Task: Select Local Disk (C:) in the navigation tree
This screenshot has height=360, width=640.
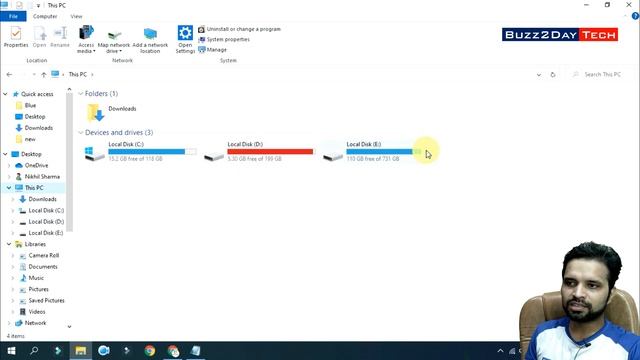Action: (46, 211)
